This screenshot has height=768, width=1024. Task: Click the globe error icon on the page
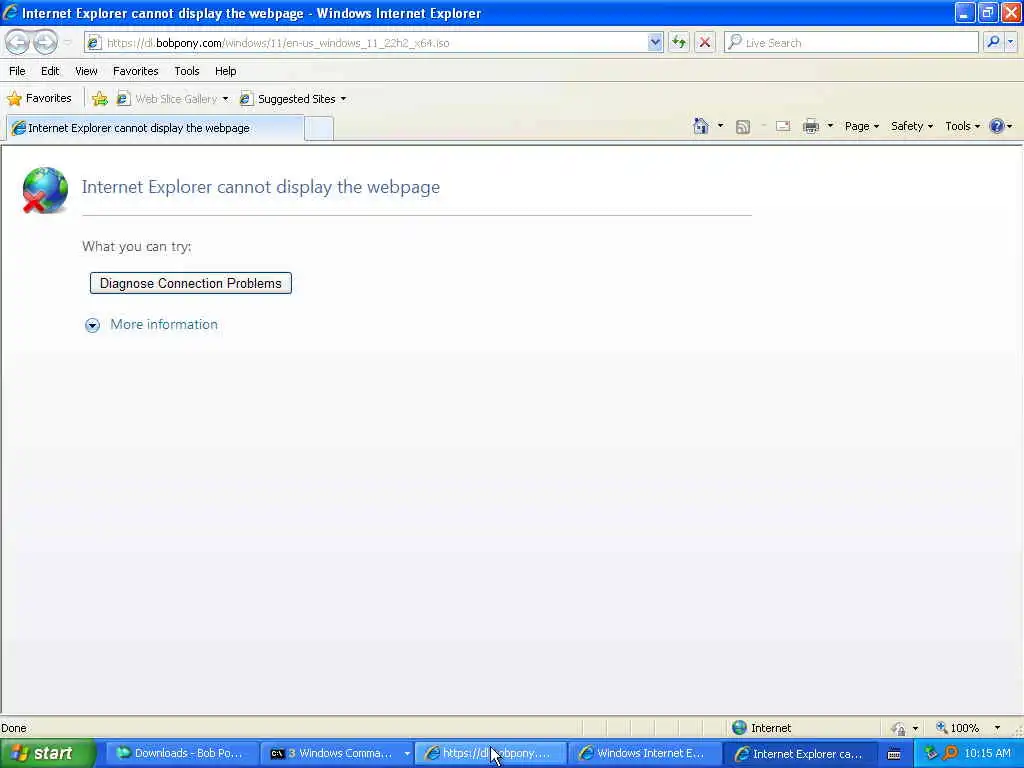(44, 190)
